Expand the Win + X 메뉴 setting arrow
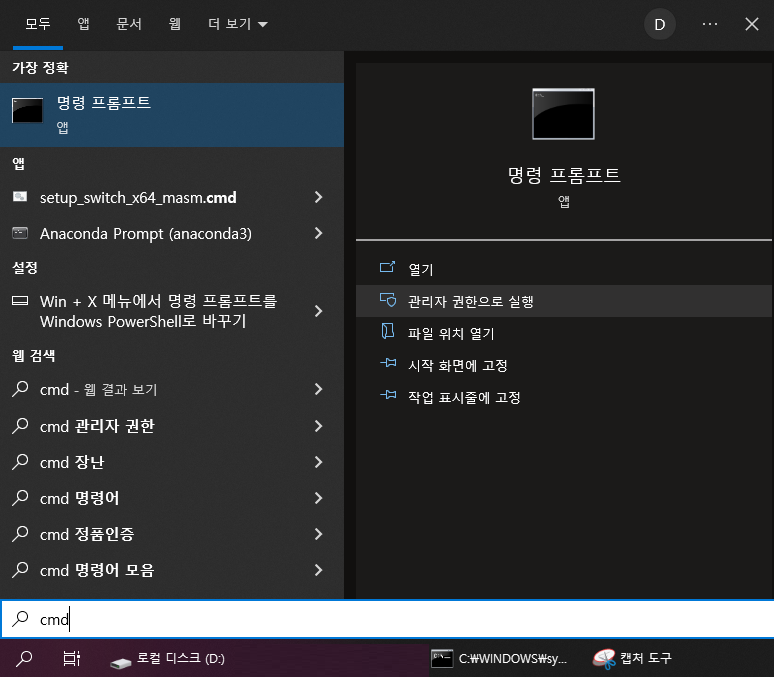 [x=318, y=311]
